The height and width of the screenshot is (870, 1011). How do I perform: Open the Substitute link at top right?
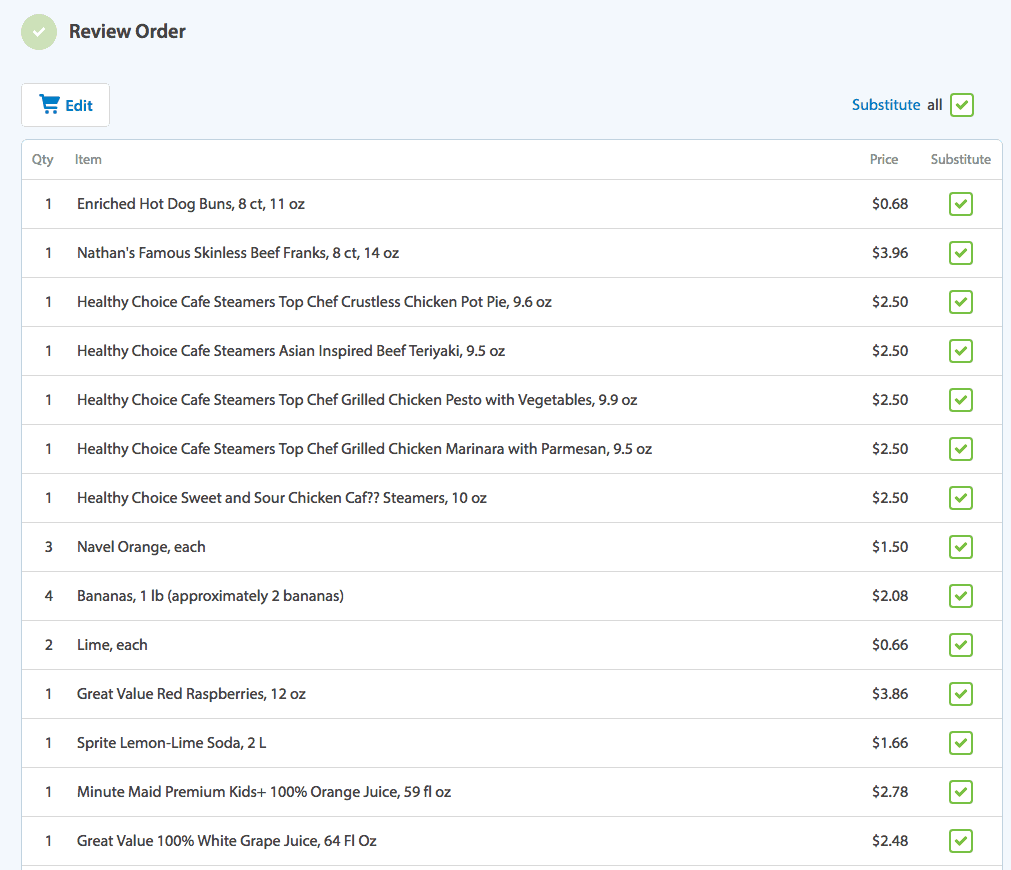886,105
